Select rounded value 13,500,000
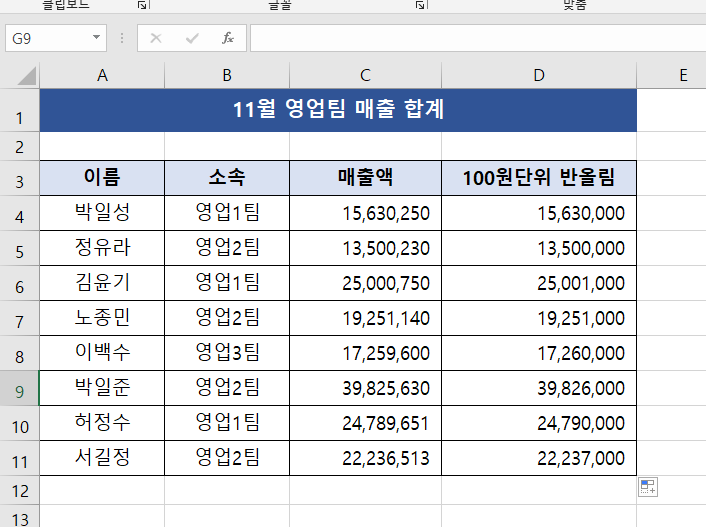 click(539, 248)
